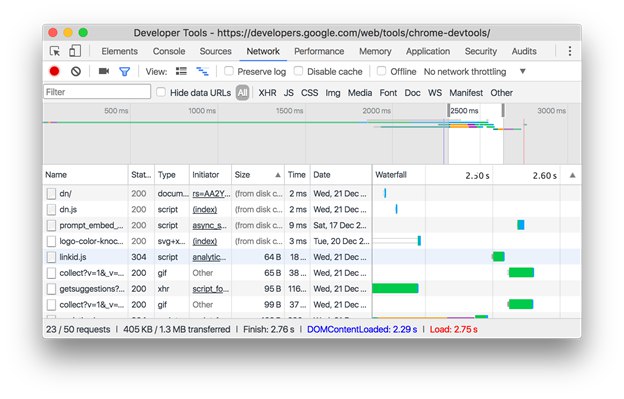Open the network throttling dropdown arrow
624x399 pixels.
point(523,71)
